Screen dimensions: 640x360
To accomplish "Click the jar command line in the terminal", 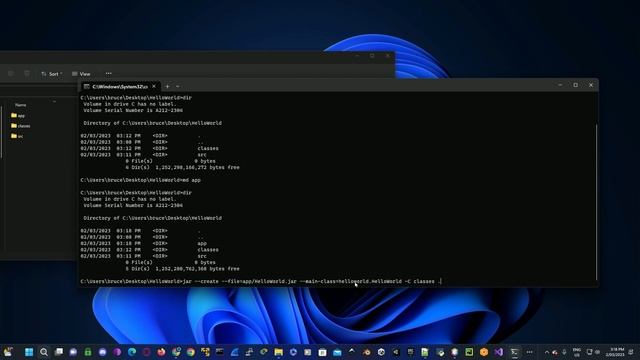I will (x=261, y=281).
